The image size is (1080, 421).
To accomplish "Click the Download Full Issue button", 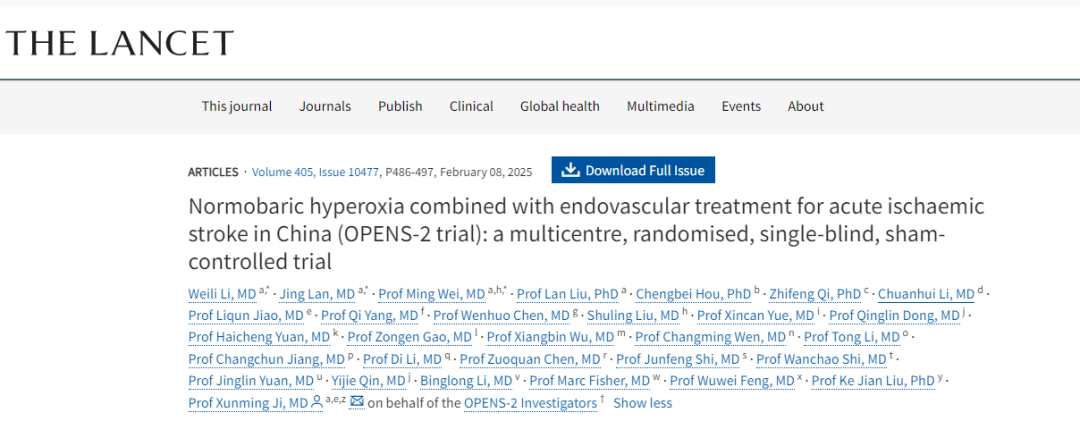I will click(633, 170).
